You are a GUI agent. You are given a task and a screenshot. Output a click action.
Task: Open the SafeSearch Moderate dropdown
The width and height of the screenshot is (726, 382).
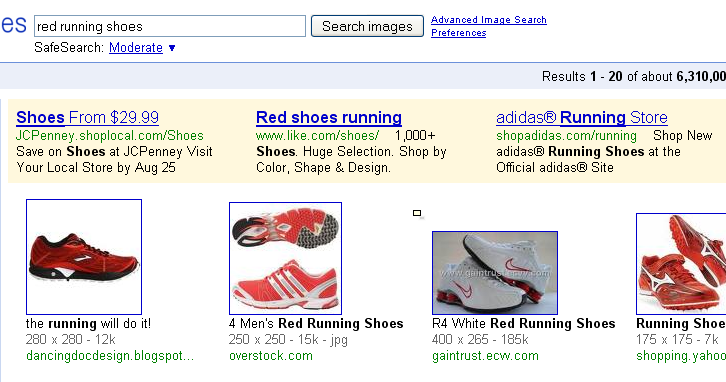(x=136, y=48)
